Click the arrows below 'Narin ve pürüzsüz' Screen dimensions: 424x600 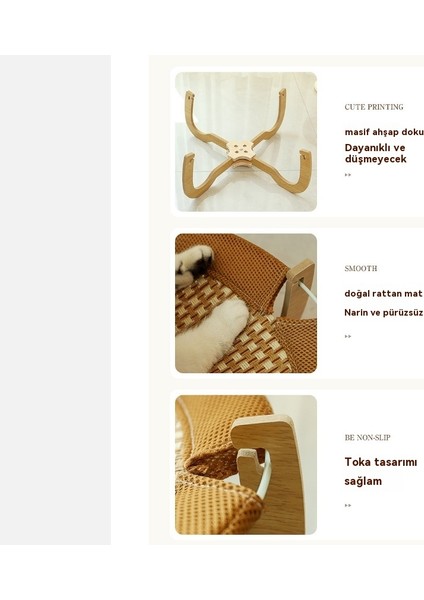pyautogui.click(x=347, y=336)
